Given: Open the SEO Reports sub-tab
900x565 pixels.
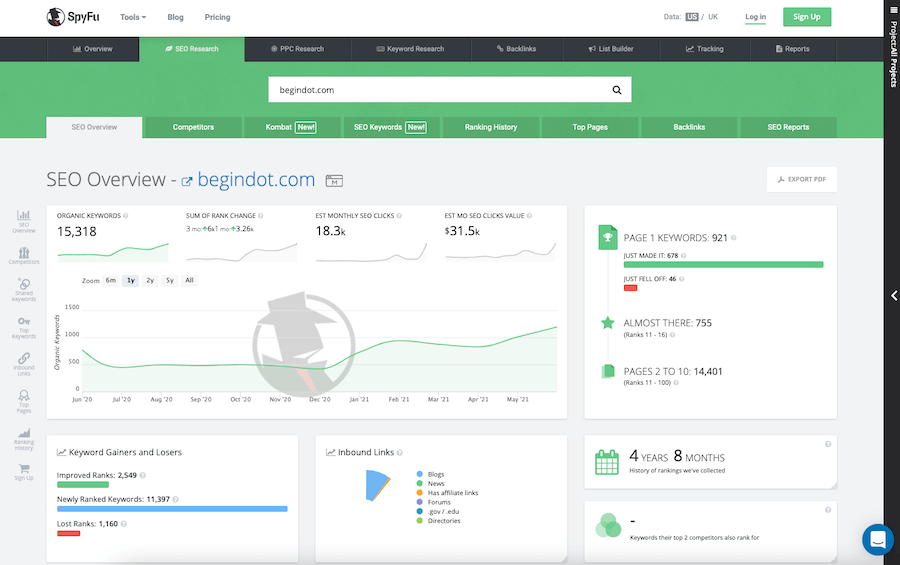Looking at the screenshot, I should [x=788, y=127].
